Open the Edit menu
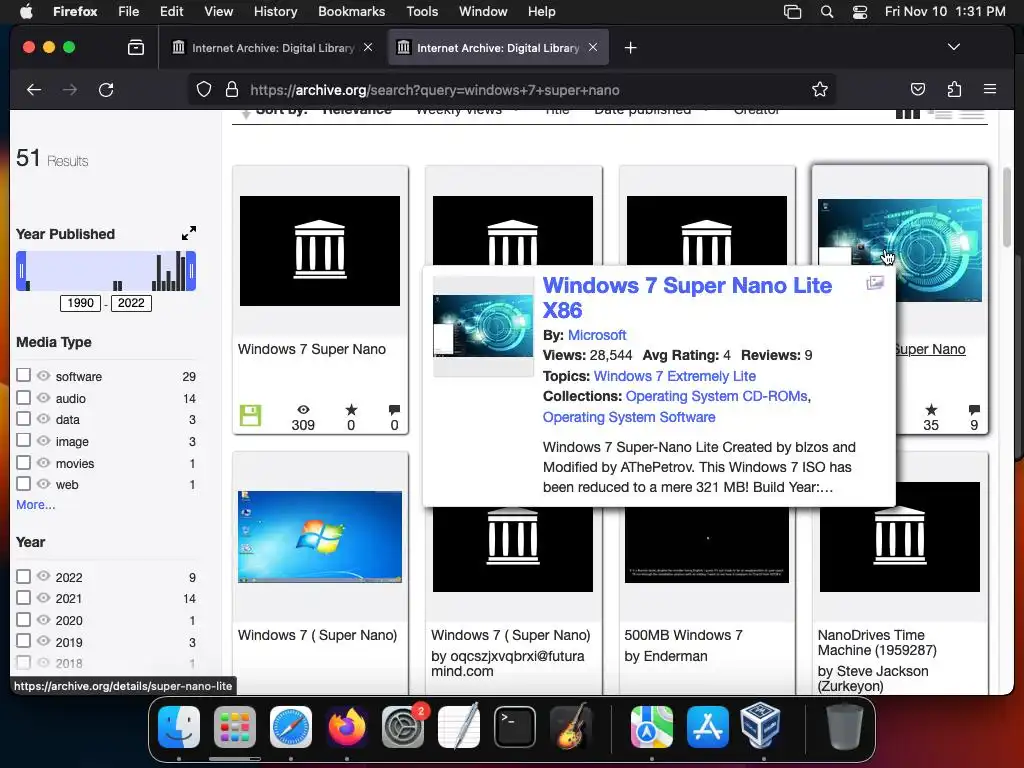This screenshot has height=768, width=1024. pos(171,12)
